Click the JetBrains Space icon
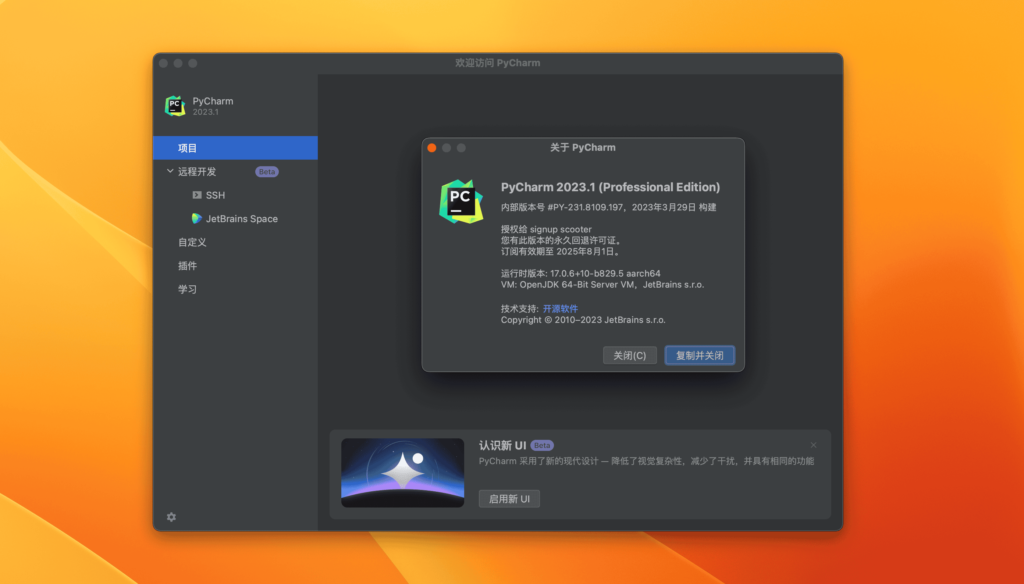1024x584 pixels. click(x=194, y=218)
